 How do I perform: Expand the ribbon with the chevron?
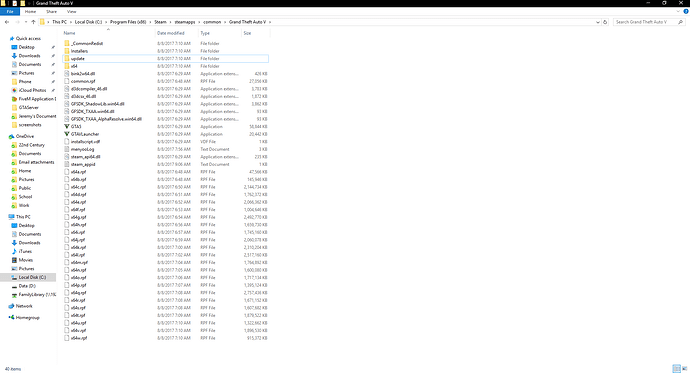tap(678, 11)
